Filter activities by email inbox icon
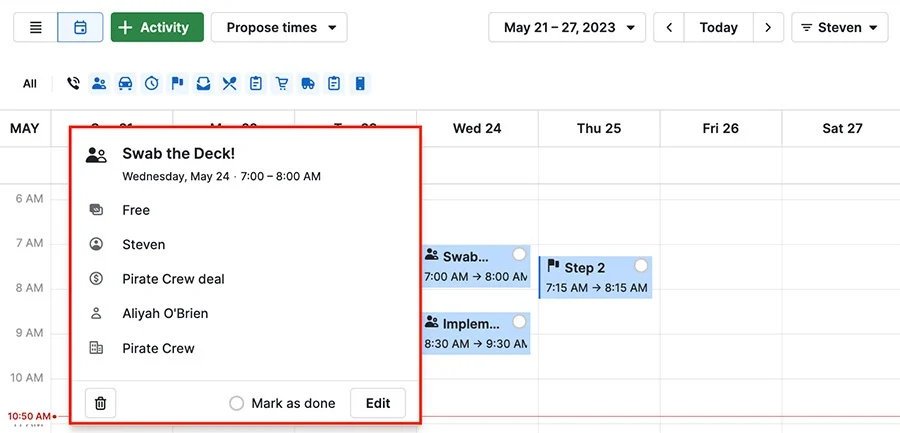The image size is (900, 433). coord(203,84)
